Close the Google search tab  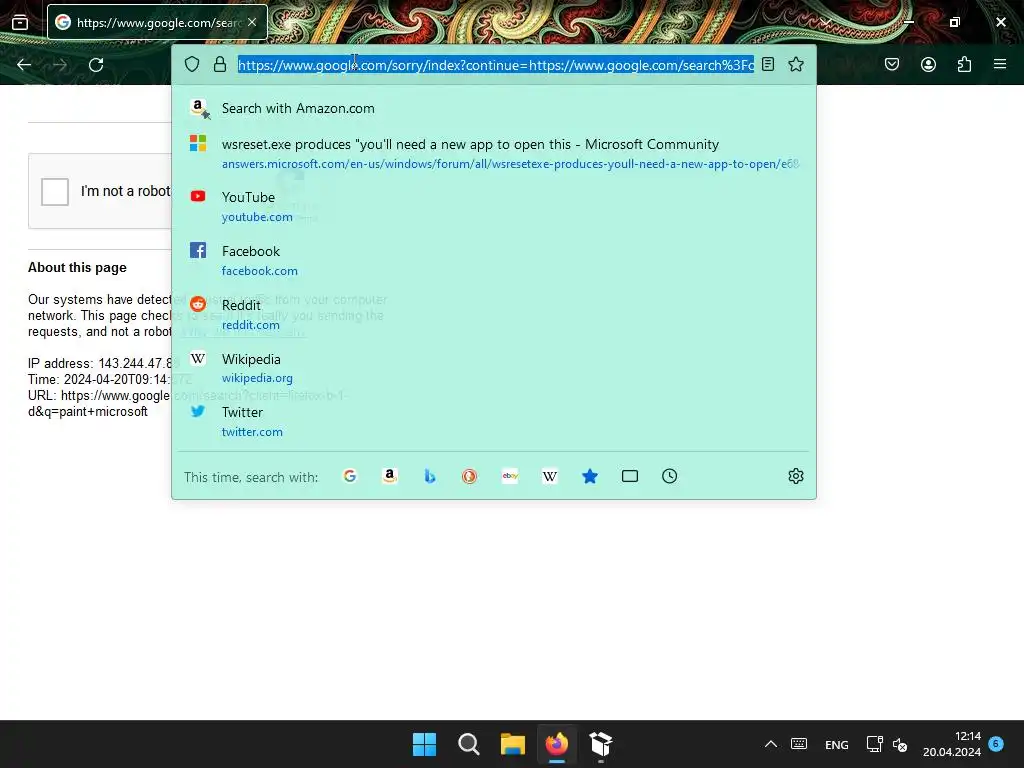coord(252,22)
